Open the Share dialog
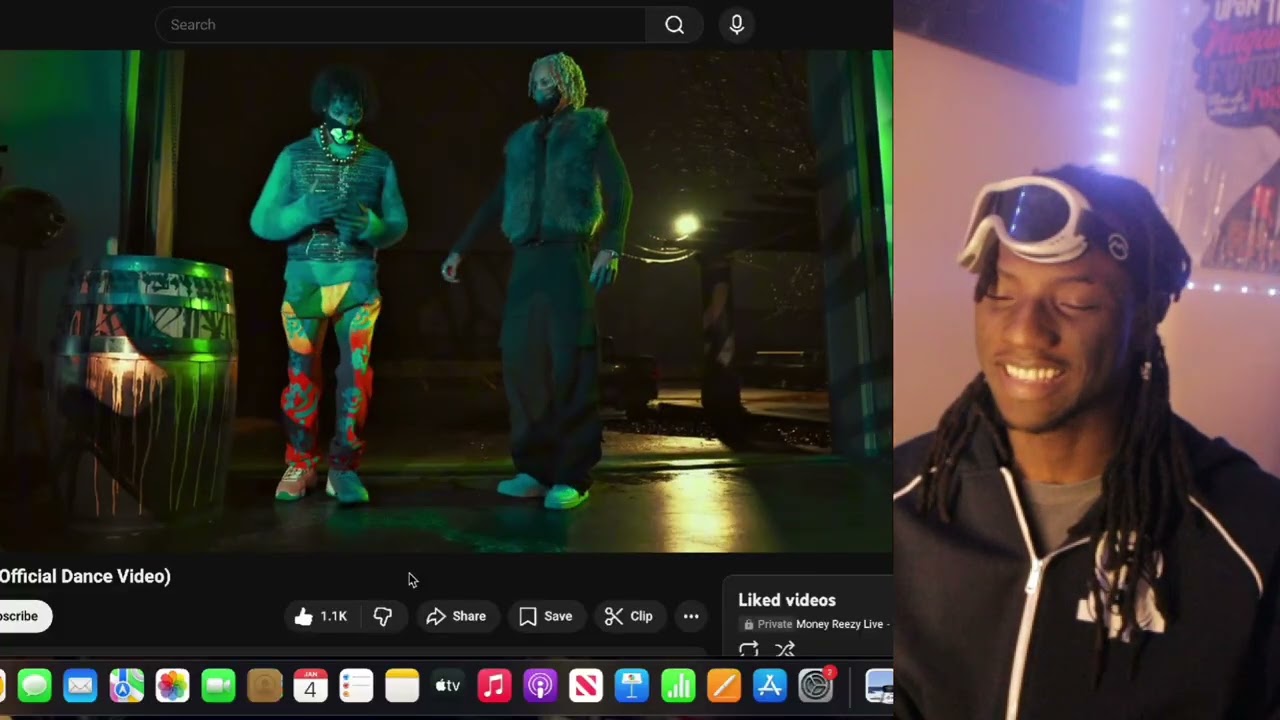This screenshot has width=1280, height=720. (x=456, y=616)
